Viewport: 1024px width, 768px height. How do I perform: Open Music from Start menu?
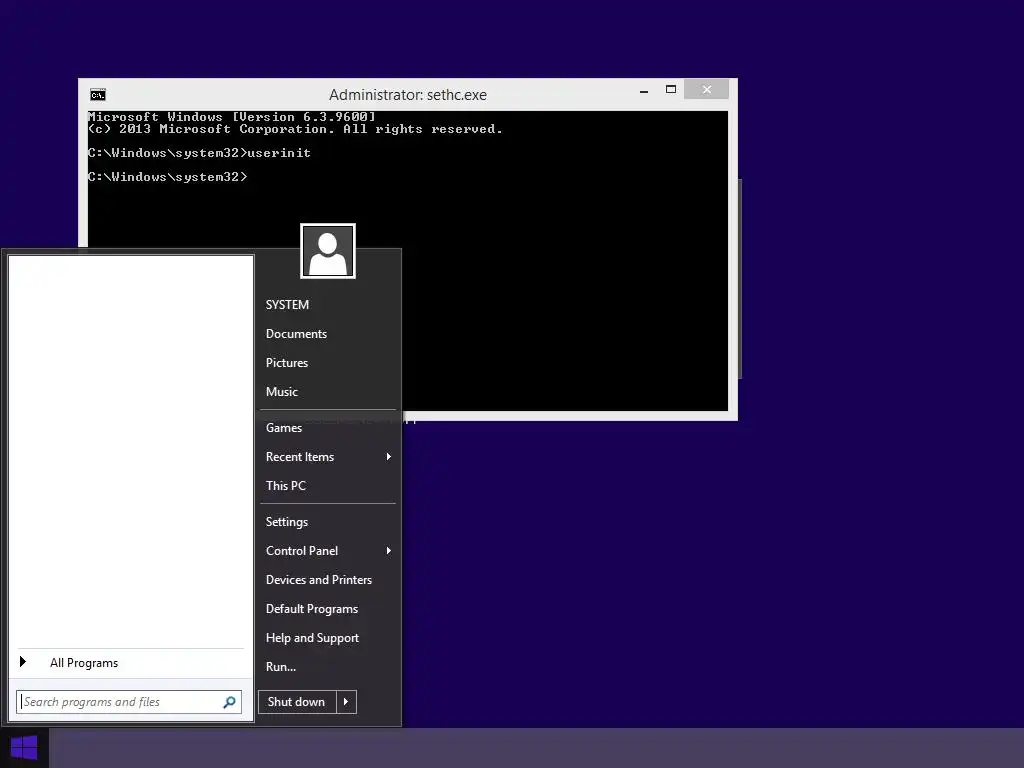pos(281,392)
